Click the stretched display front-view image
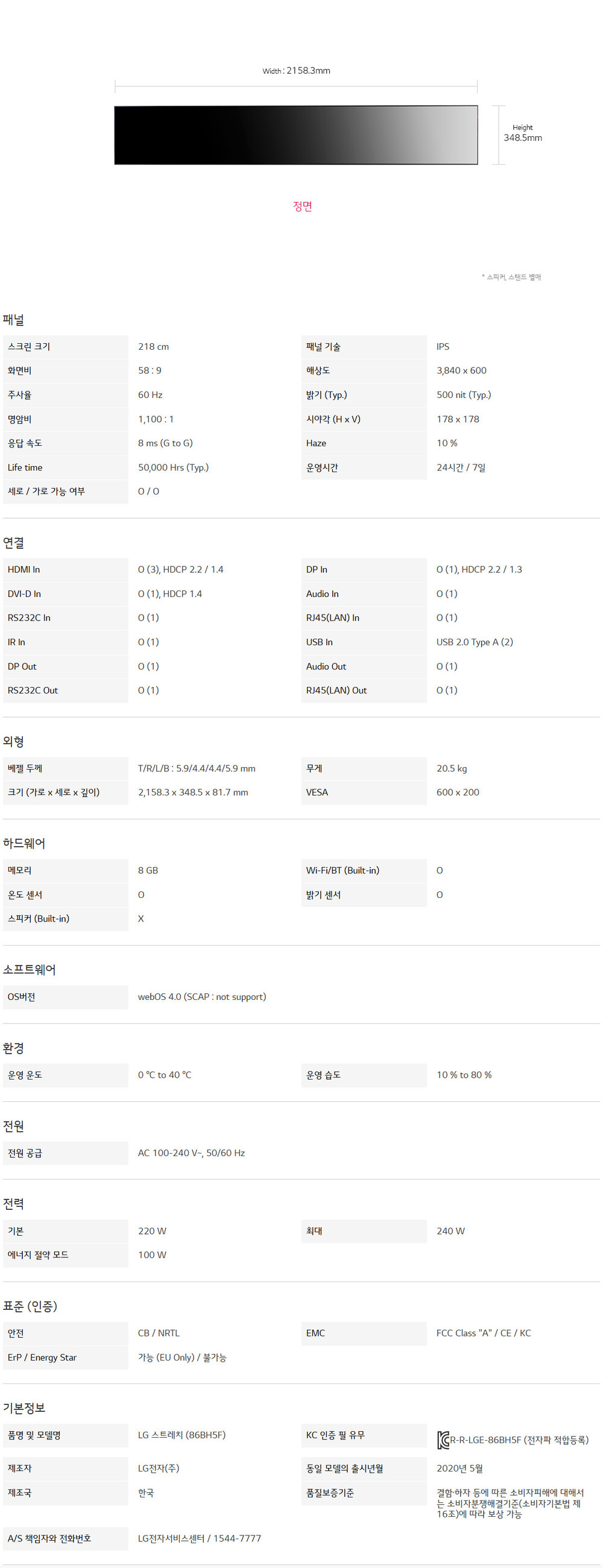This screenshot has height=1568, width=603. [x=295, y=135]
